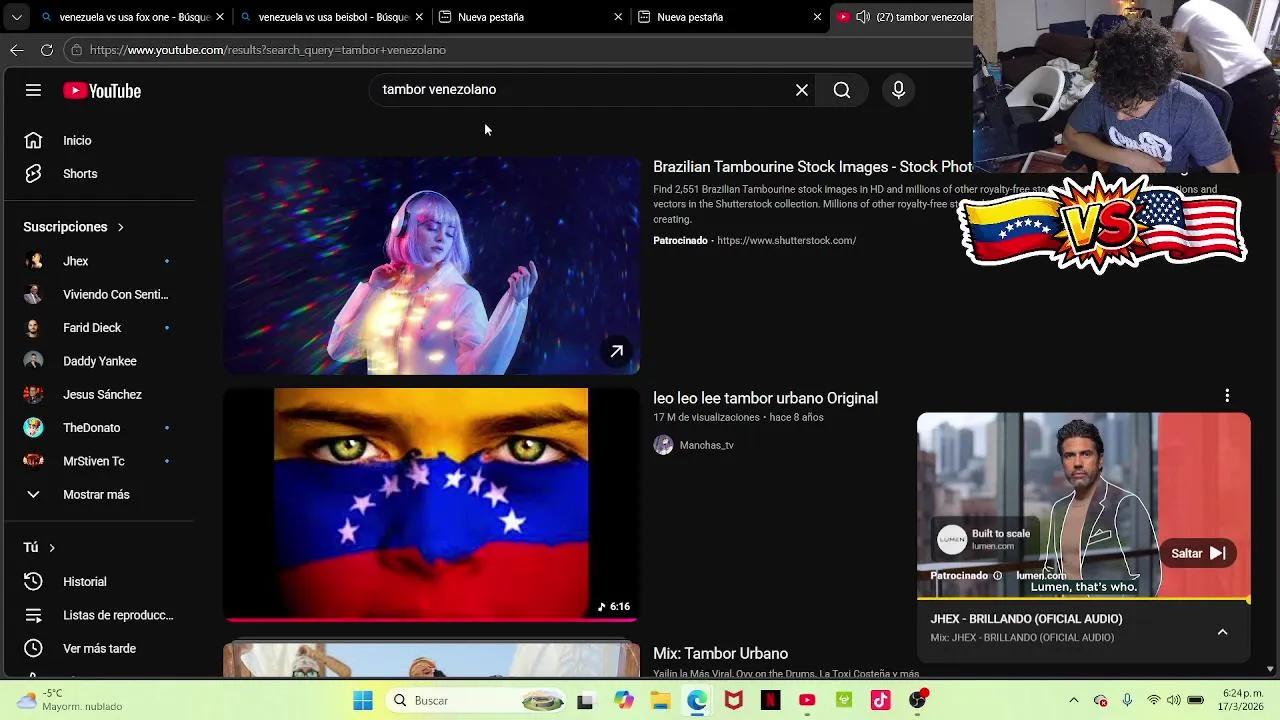
Task: Open File Explorer from the taskbar
Action: pyautogui.click(x=660, y=701)
